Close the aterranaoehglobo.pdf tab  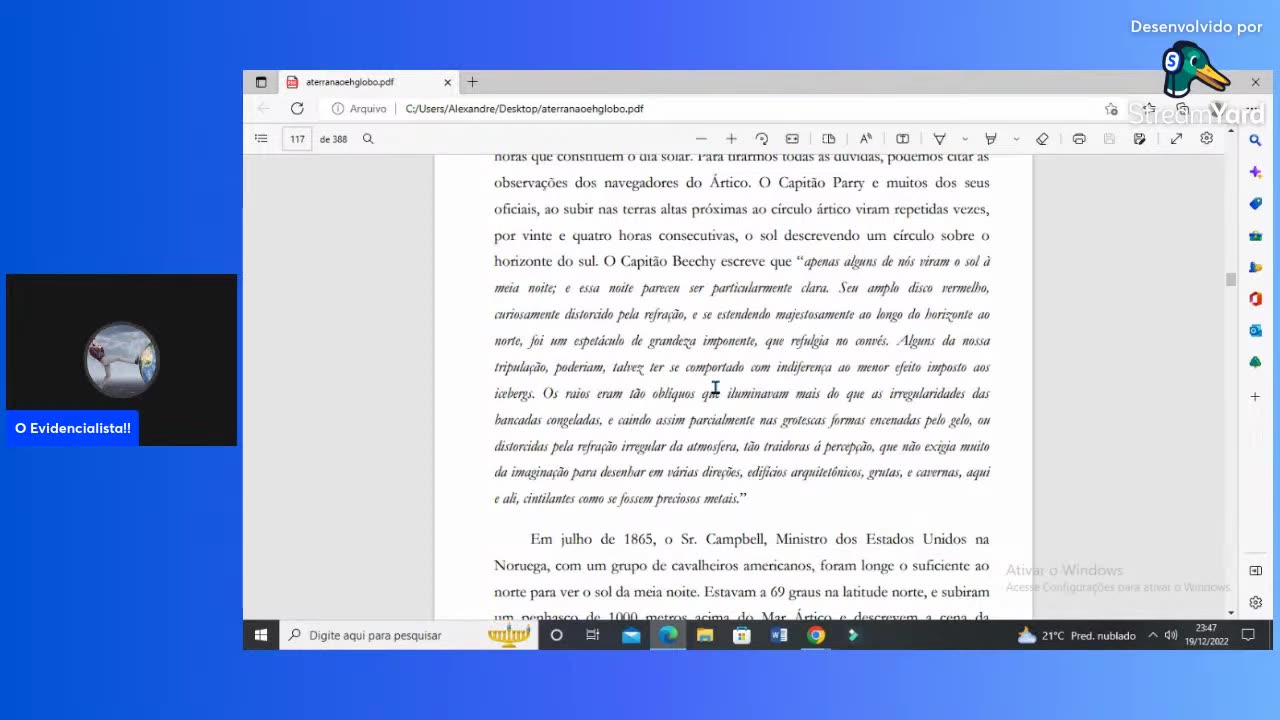pos(447,82)
